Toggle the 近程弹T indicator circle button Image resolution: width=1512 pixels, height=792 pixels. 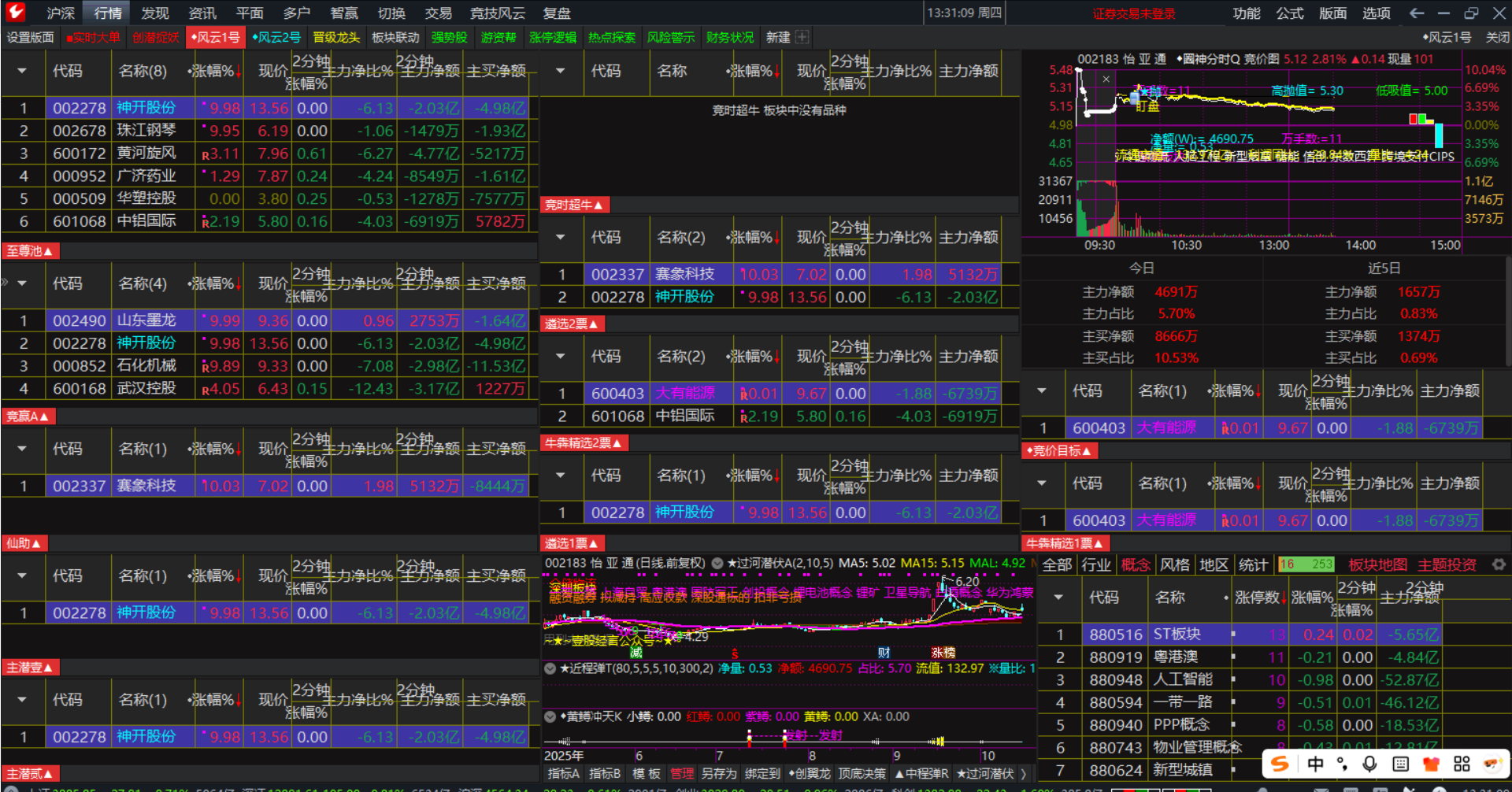tap(550, 668)
